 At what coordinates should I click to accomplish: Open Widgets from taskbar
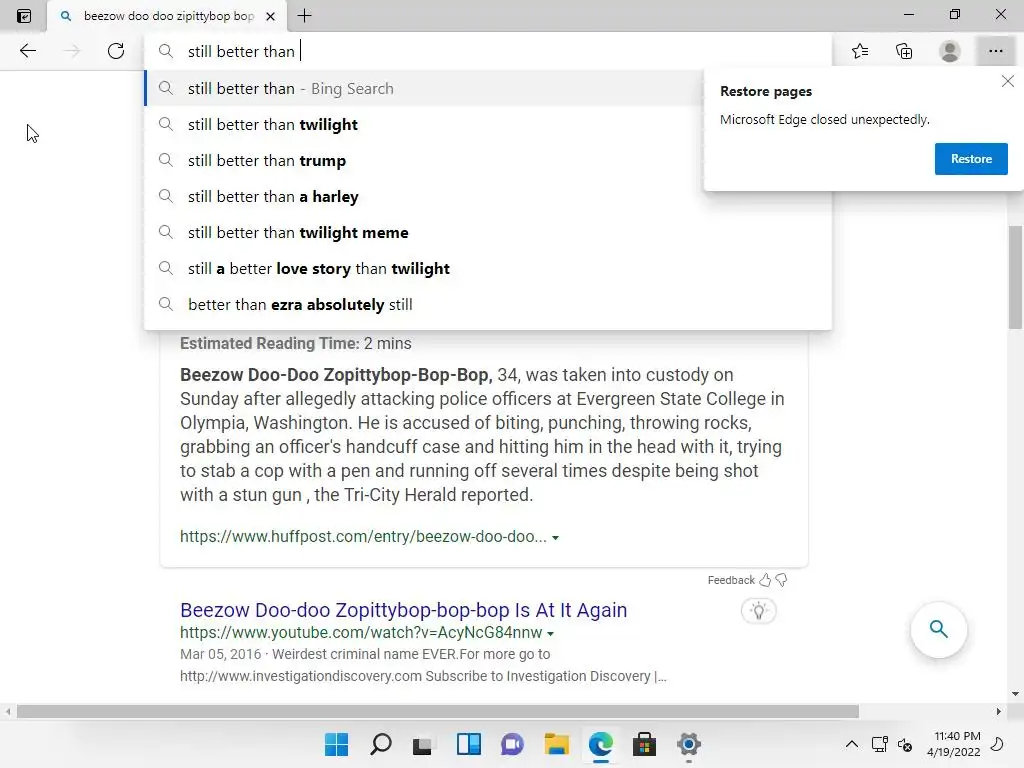[469, 744]
